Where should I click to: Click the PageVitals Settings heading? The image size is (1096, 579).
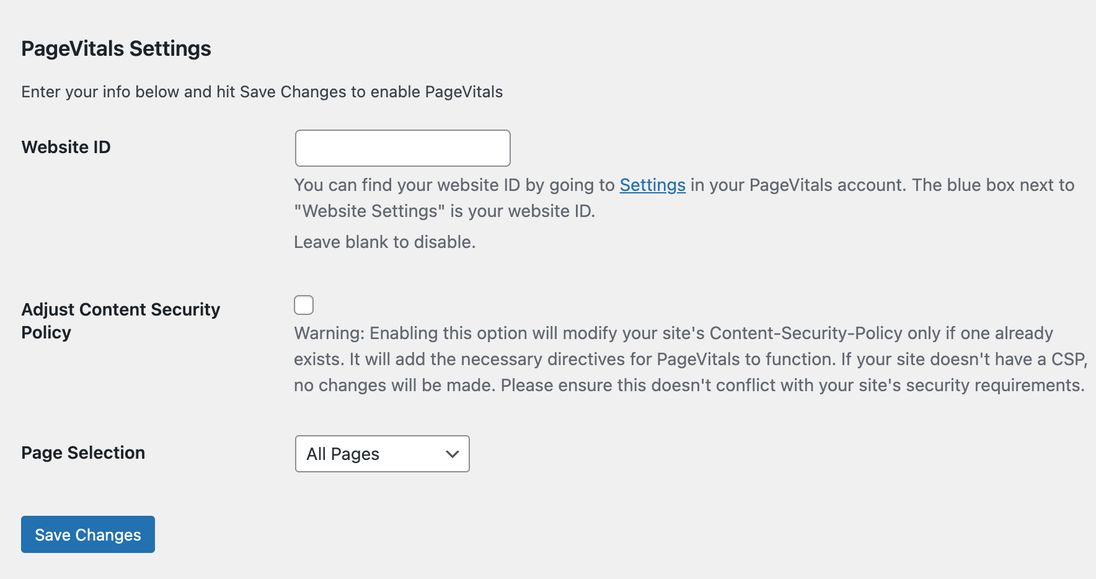[x=115, y=48]
